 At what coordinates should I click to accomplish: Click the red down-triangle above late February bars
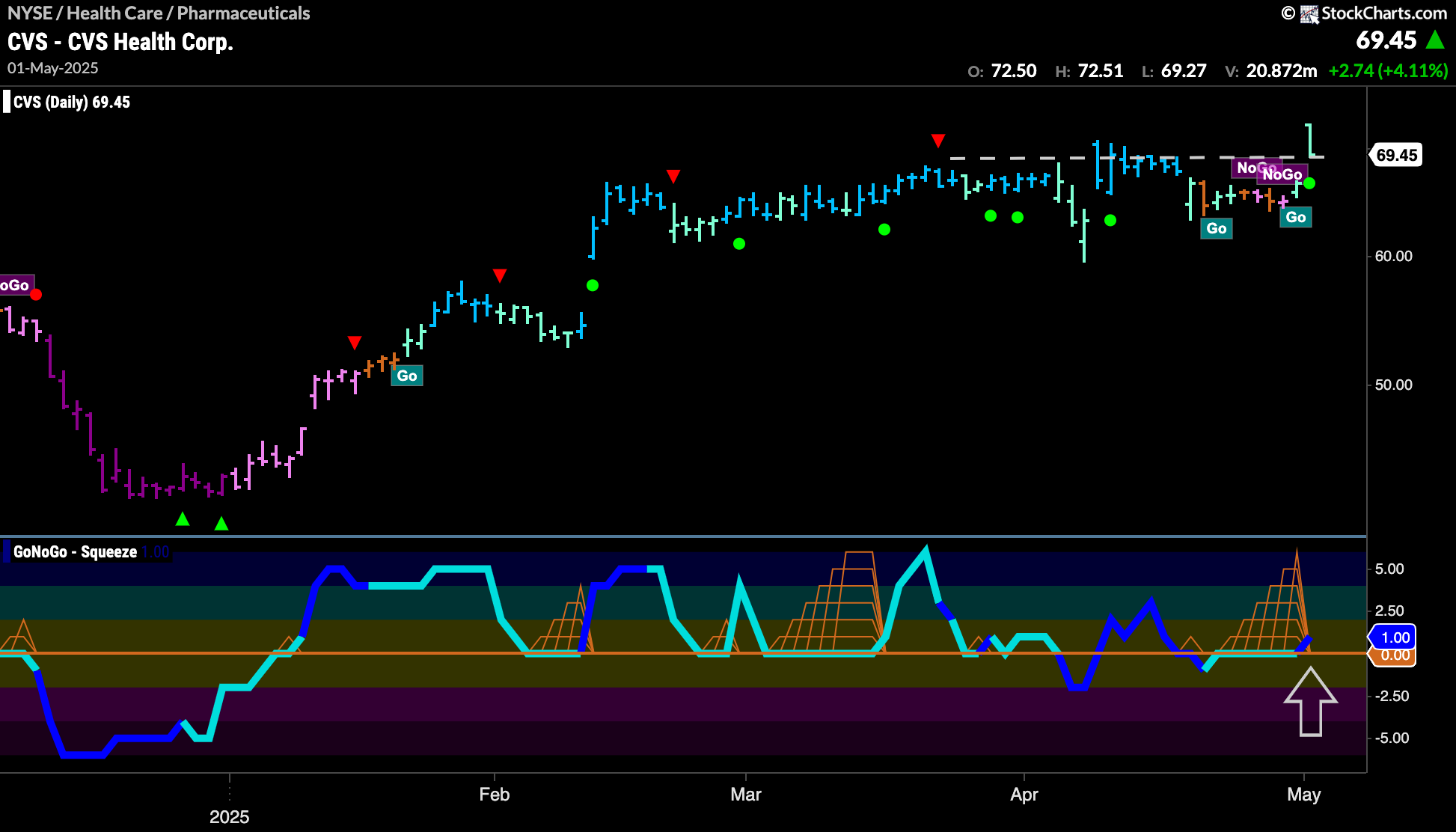(673, 176)
